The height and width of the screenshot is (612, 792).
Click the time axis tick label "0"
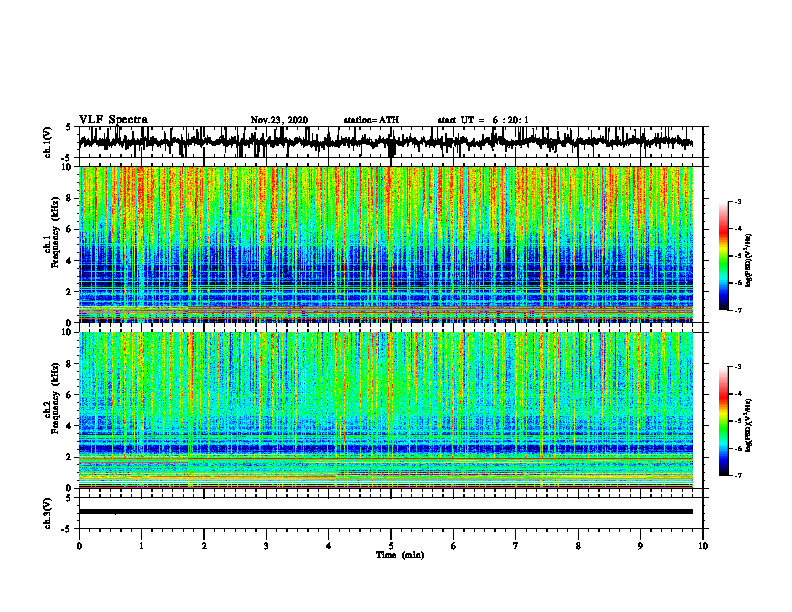[x=79, y=546]
